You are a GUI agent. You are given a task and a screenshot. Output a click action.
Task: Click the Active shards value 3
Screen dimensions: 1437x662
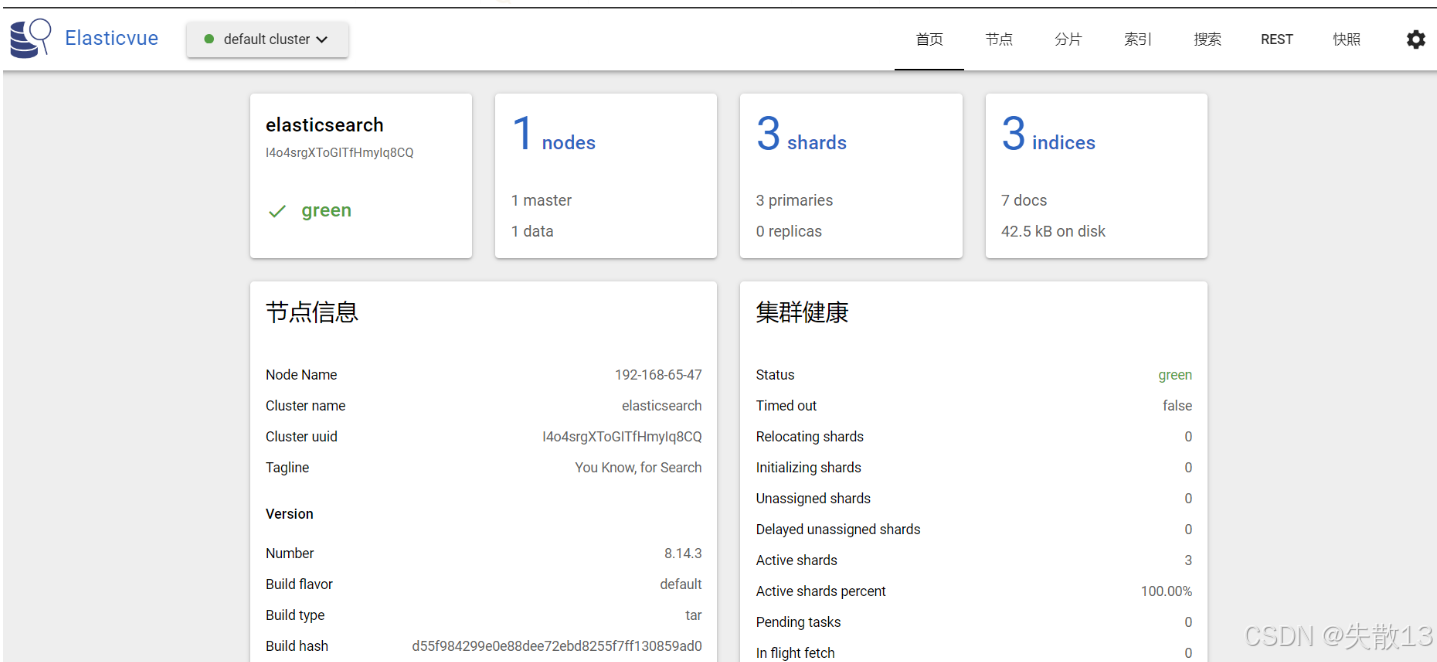tap(1188, 561)
